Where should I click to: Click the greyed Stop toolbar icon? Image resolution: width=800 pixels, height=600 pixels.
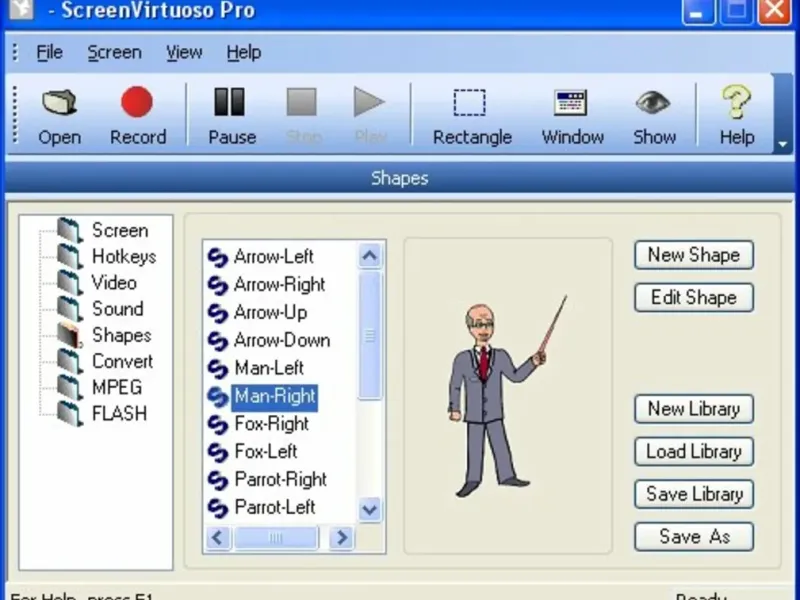point(302,102)
